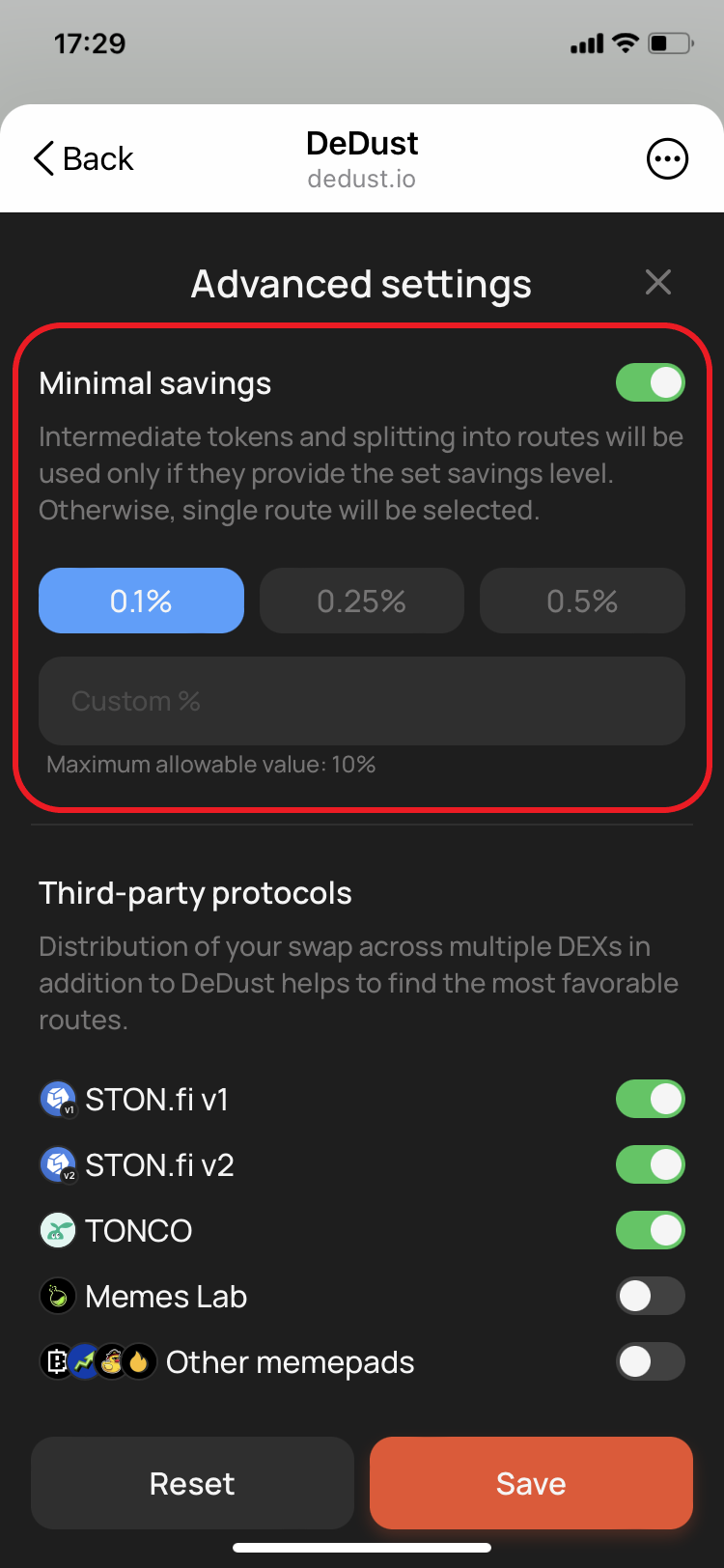Tap the TONCO protocol icon
The width and height of the screenshot is (724, 1568).
tap(58, 1230)
